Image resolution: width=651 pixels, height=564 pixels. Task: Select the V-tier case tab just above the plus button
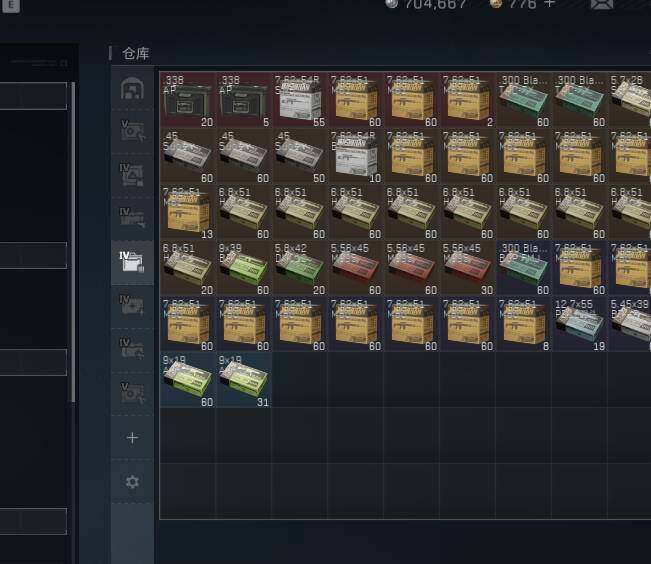pos(132,393)
